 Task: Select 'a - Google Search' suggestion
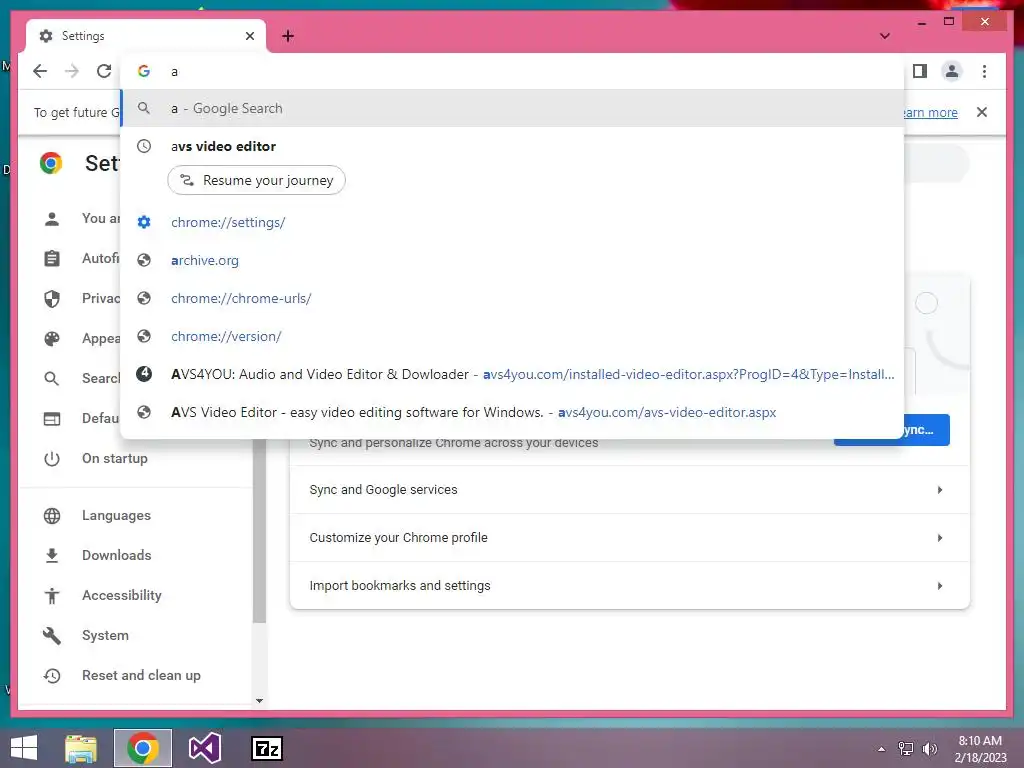tap(513, 108)
